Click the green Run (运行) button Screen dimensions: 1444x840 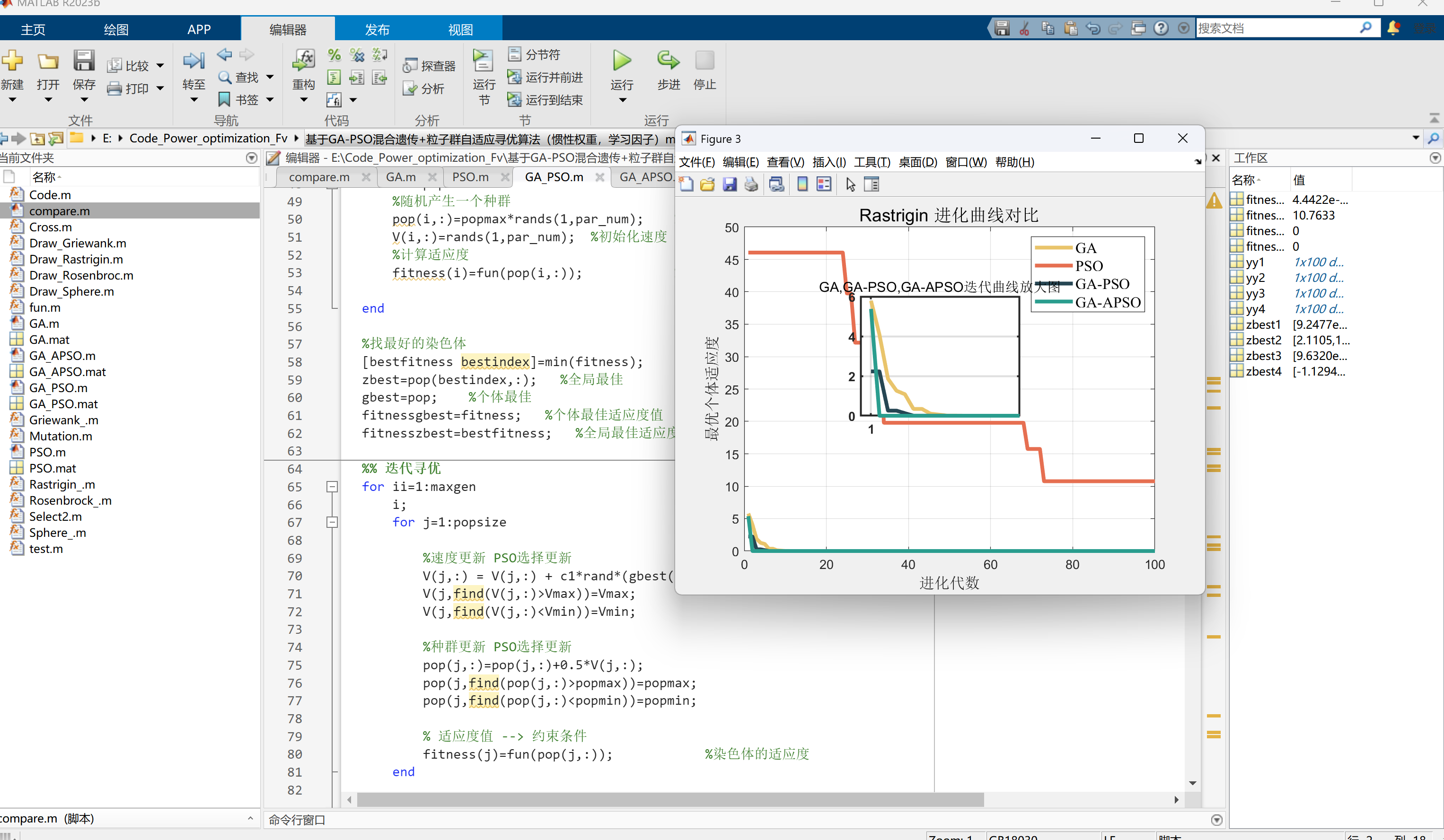tap(621, 61)
